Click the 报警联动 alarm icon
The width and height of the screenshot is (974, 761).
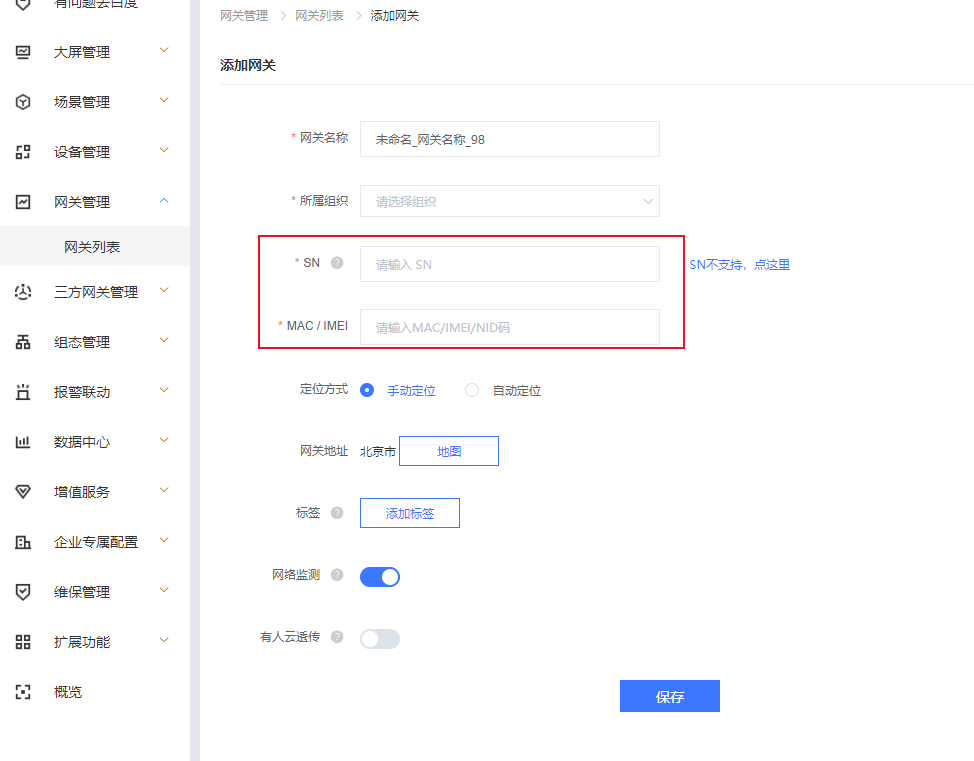tap(23, 392)
